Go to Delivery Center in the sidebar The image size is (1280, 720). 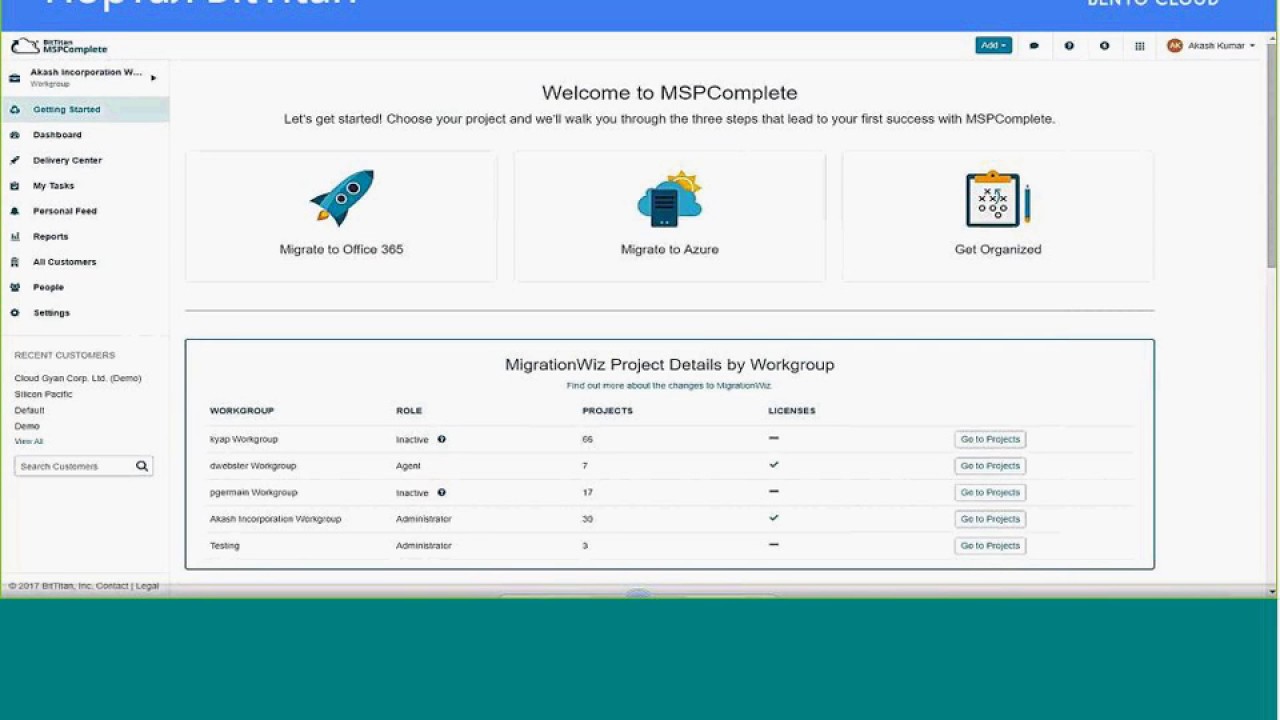(x=67, y=160)
